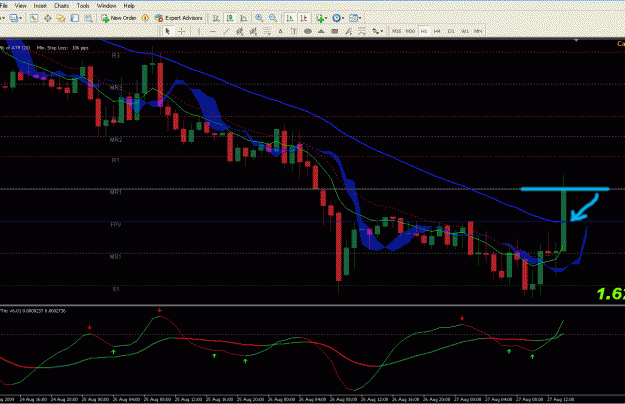Switch timeframe to MN
Viewport: 625px width, 404px height.
tap(478, 31)
